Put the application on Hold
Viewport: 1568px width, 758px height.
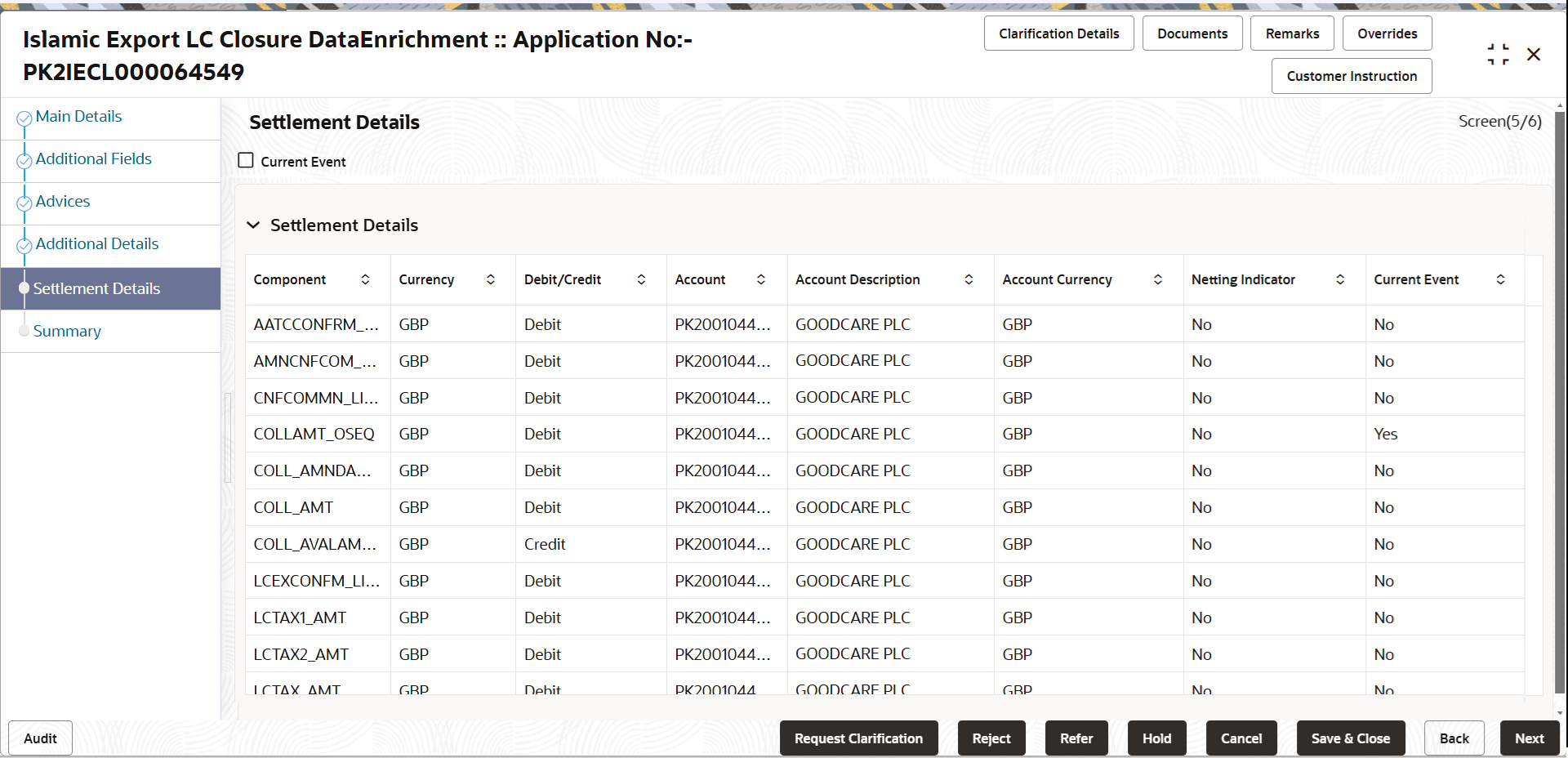(x=1156, y=738)
